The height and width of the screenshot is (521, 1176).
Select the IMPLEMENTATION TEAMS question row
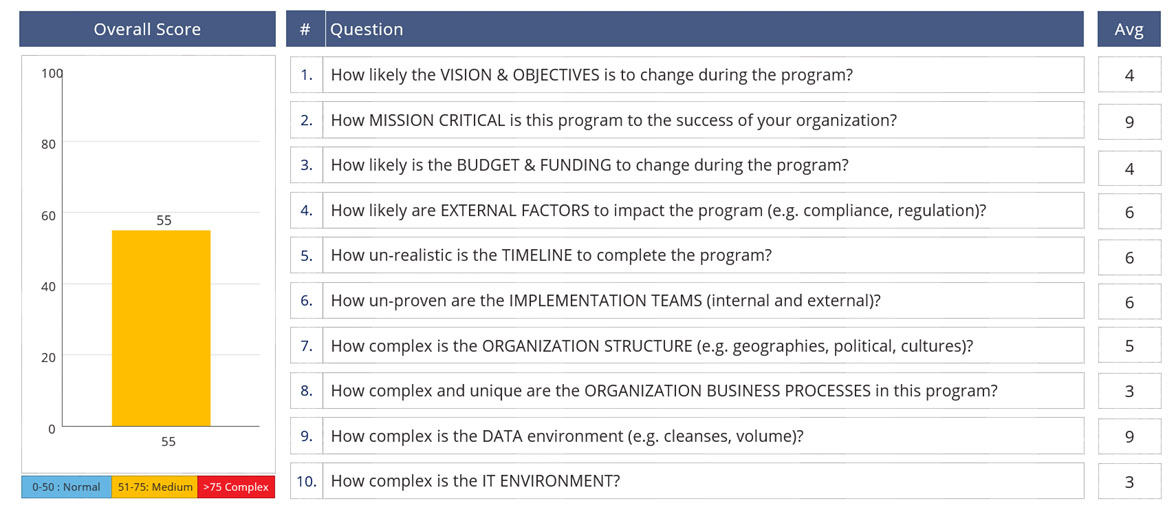[x=703, y=300]
